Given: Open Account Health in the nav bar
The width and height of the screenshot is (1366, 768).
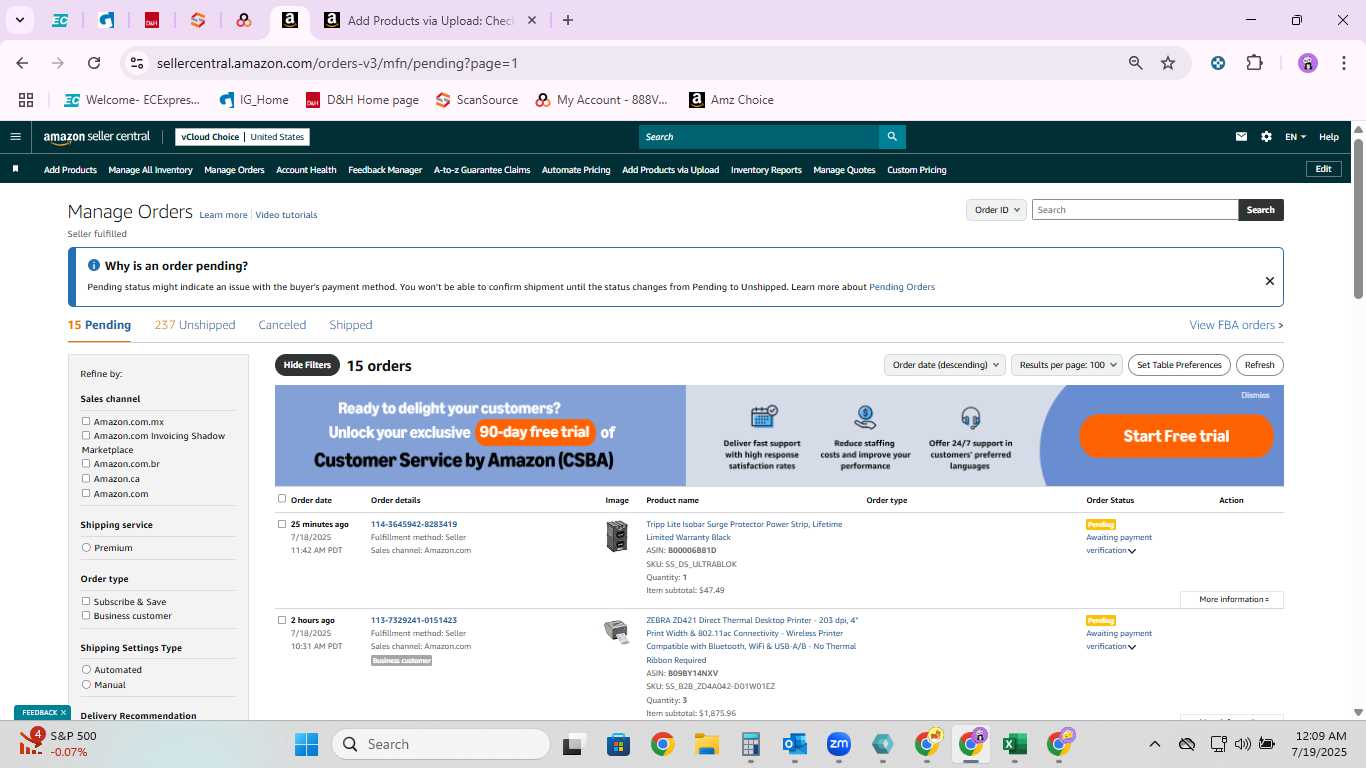Looking at the screenshot, I should pyautogui.click(x=306, y=170).
